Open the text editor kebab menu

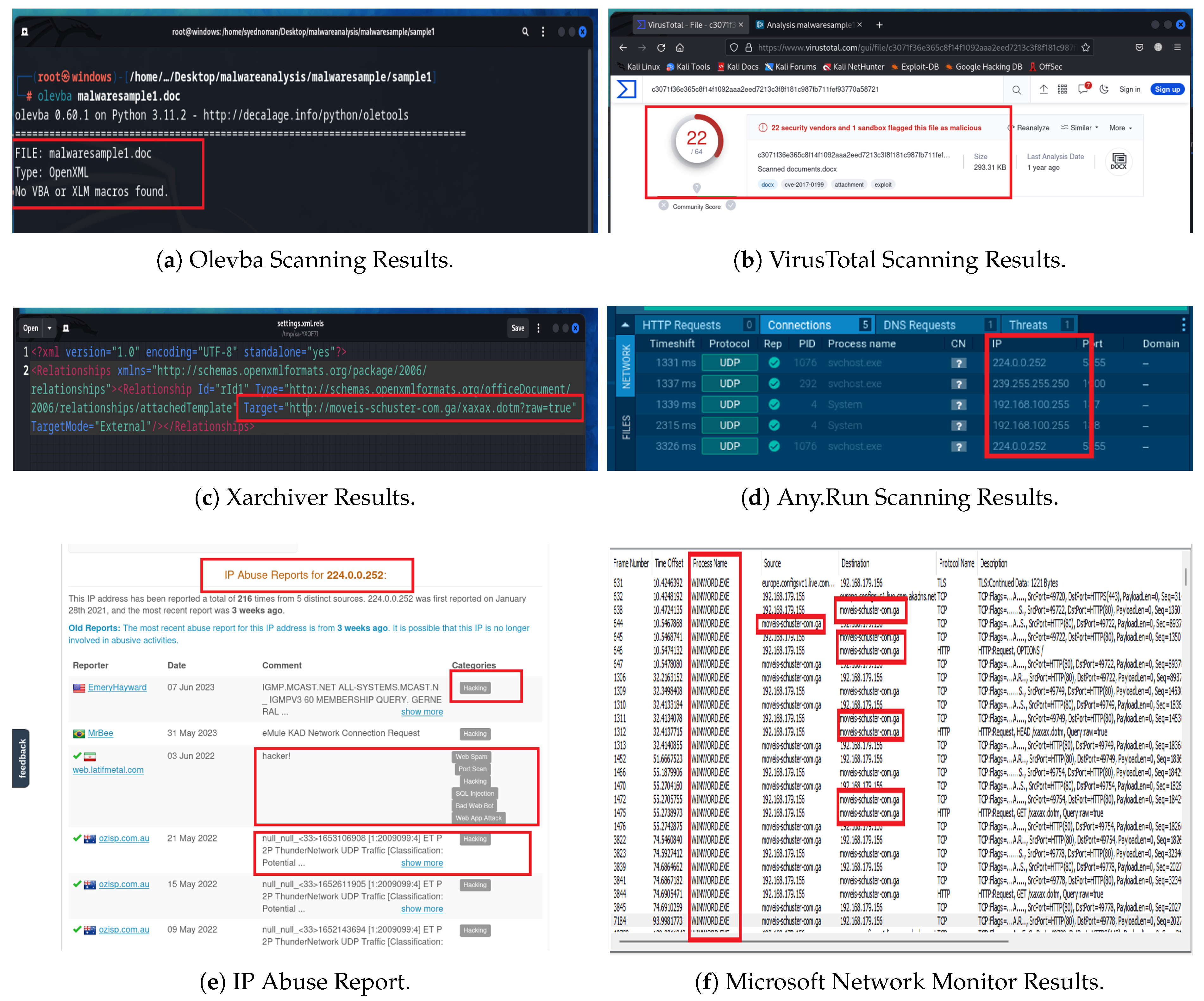tap(538, 328)
